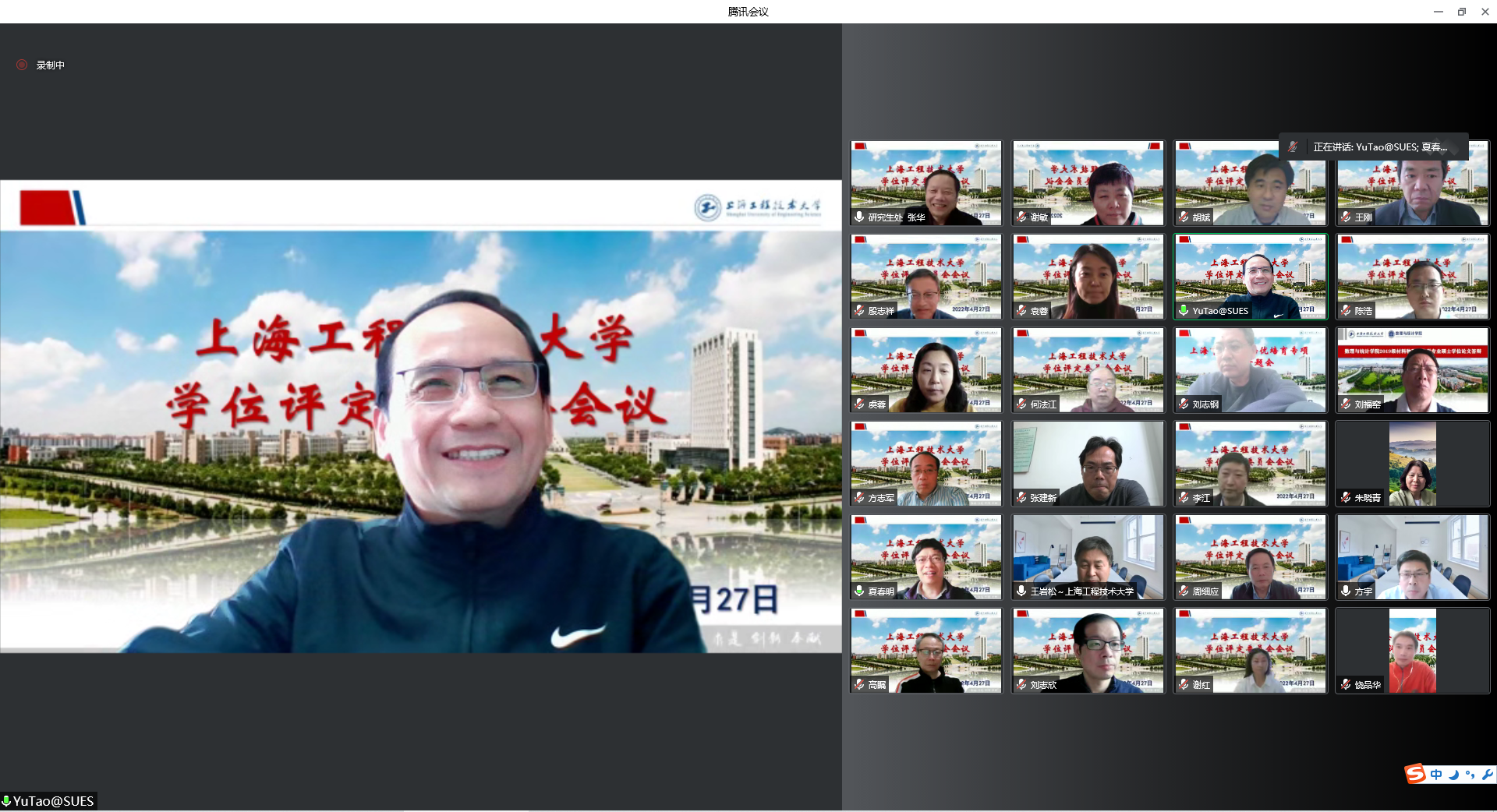Screen dimensions: 1497x812
Task: Click mic icon beside 王岩松~上海工程技术大学
Action: coord(1021,591)
